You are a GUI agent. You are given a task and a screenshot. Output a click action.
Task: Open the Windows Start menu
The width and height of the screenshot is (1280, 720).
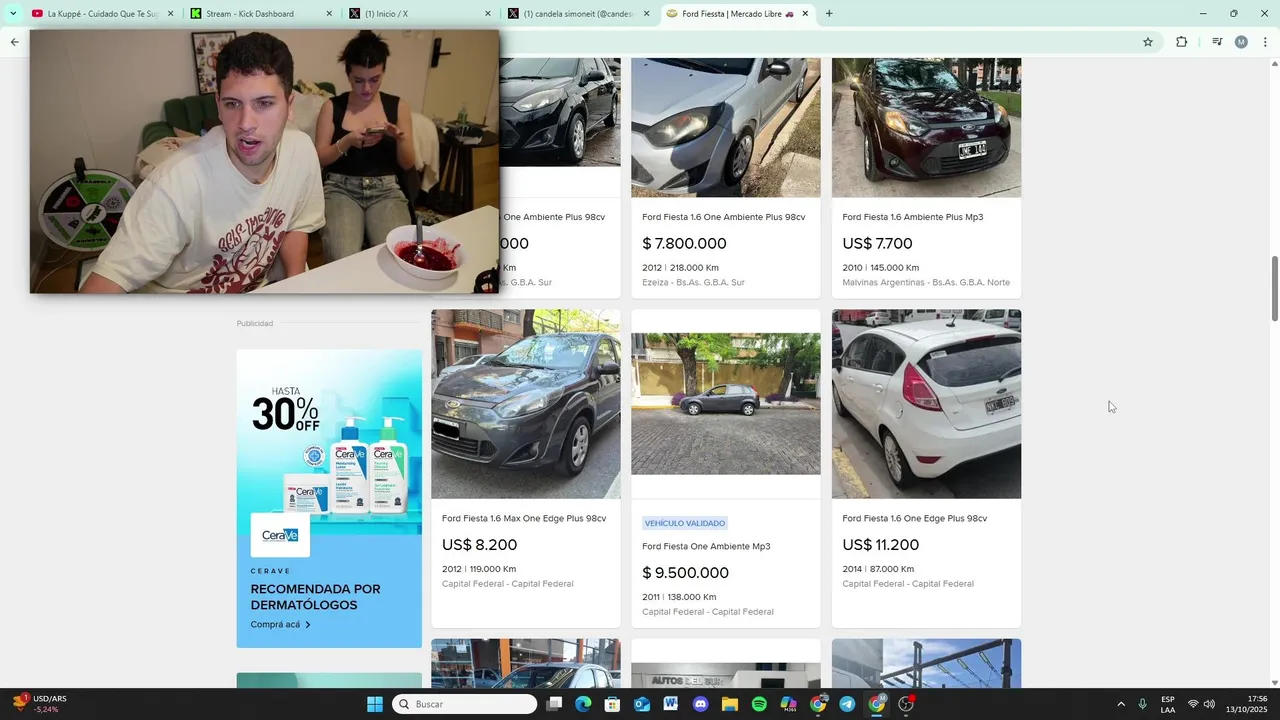[375, 704]
